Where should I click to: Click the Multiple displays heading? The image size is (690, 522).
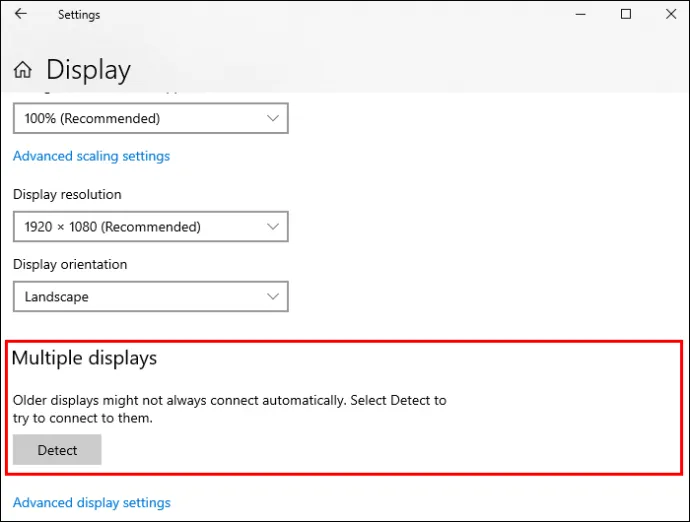[x=85, y=358]
